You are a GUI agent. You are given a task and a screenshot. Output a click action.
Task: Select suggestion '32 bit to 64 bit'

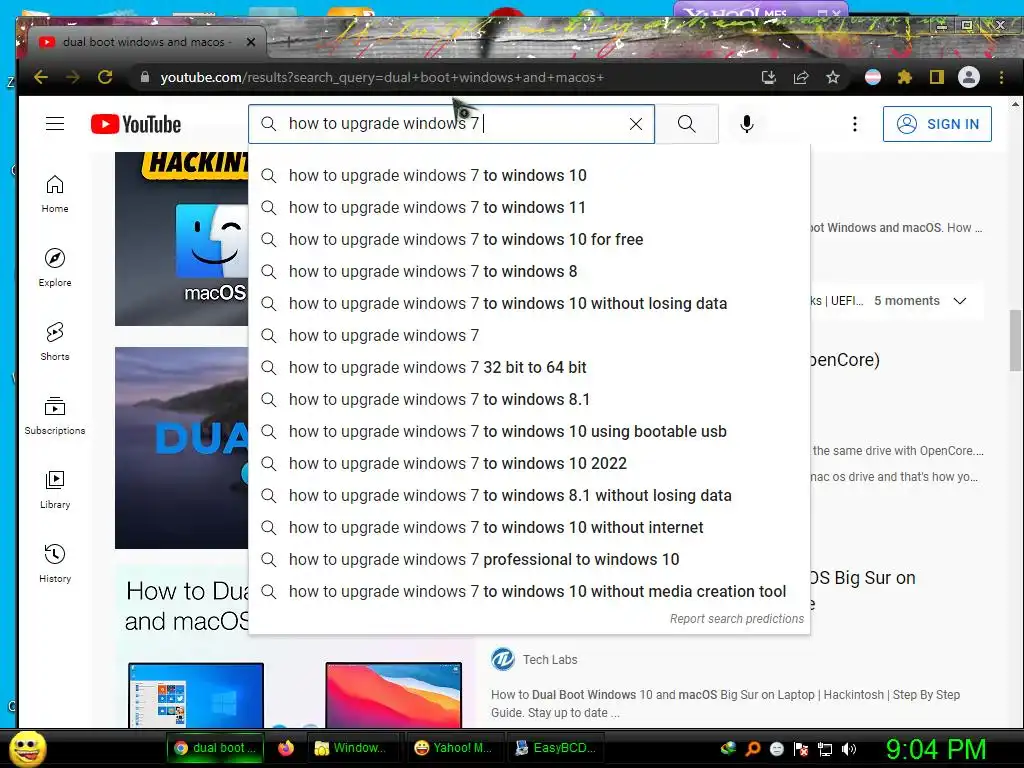pos(529,367)
